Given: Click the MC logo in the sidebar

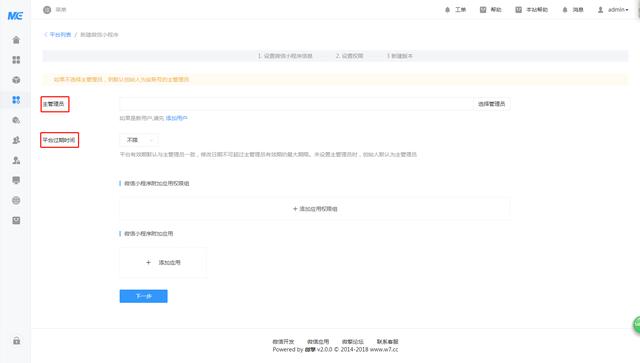Looking at the screenshot, I should pyautogui.click(x=16, y=16).
